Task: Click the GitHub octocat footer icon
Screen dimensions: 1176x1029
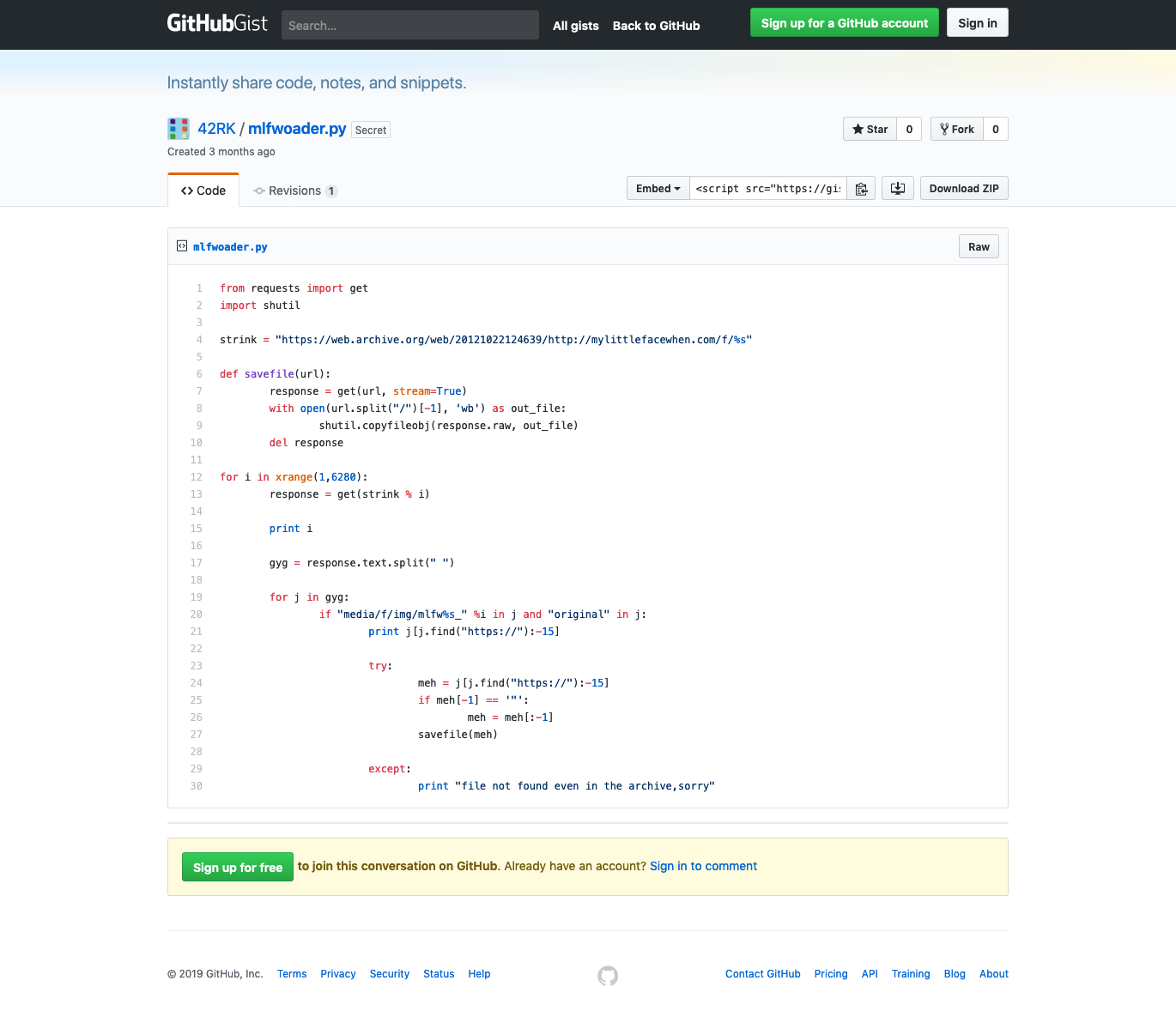Action: [x=608, y=976]
